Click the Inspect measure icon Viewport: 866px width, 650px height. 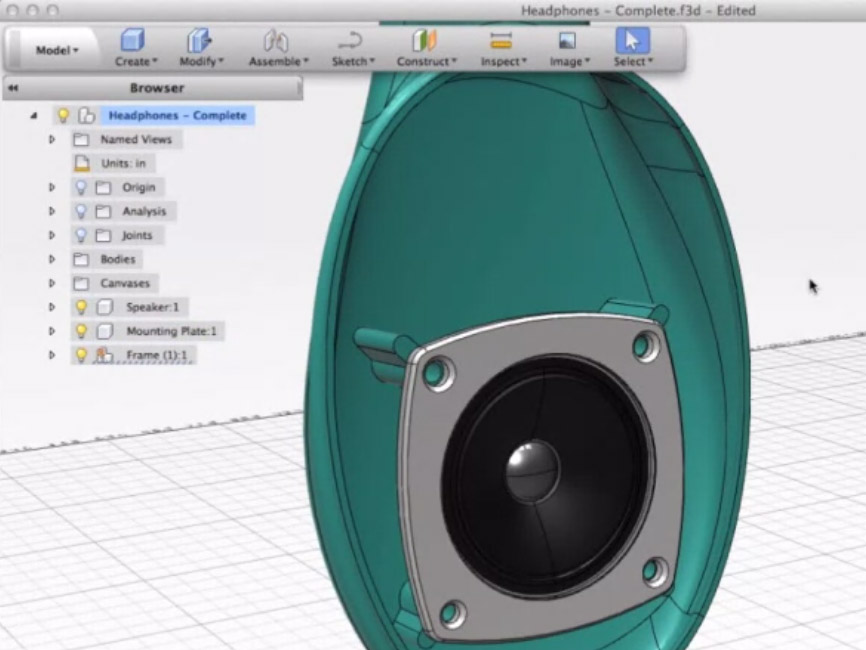pos(500,42)
